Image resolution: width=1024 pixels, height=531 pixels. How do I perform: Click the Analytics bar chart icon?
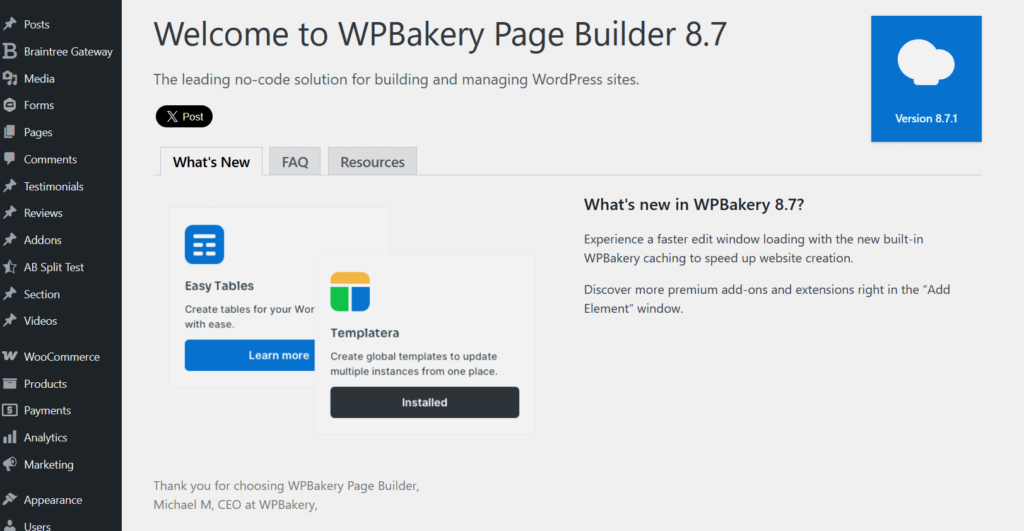click(x=10, y=437)
